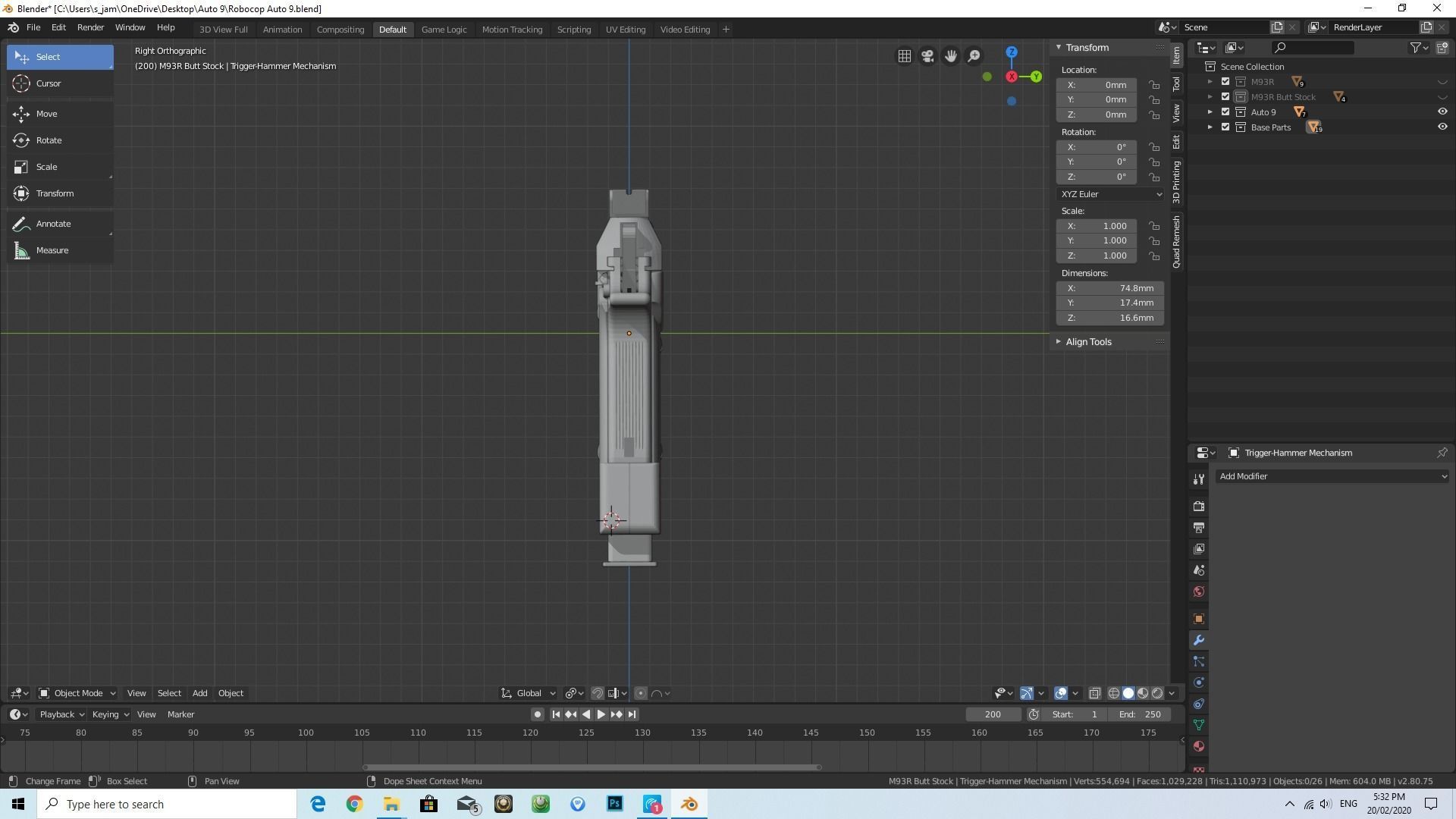Select the Transform tool
This screenshot has height=819, width=1456.
(x=60, y=193)
